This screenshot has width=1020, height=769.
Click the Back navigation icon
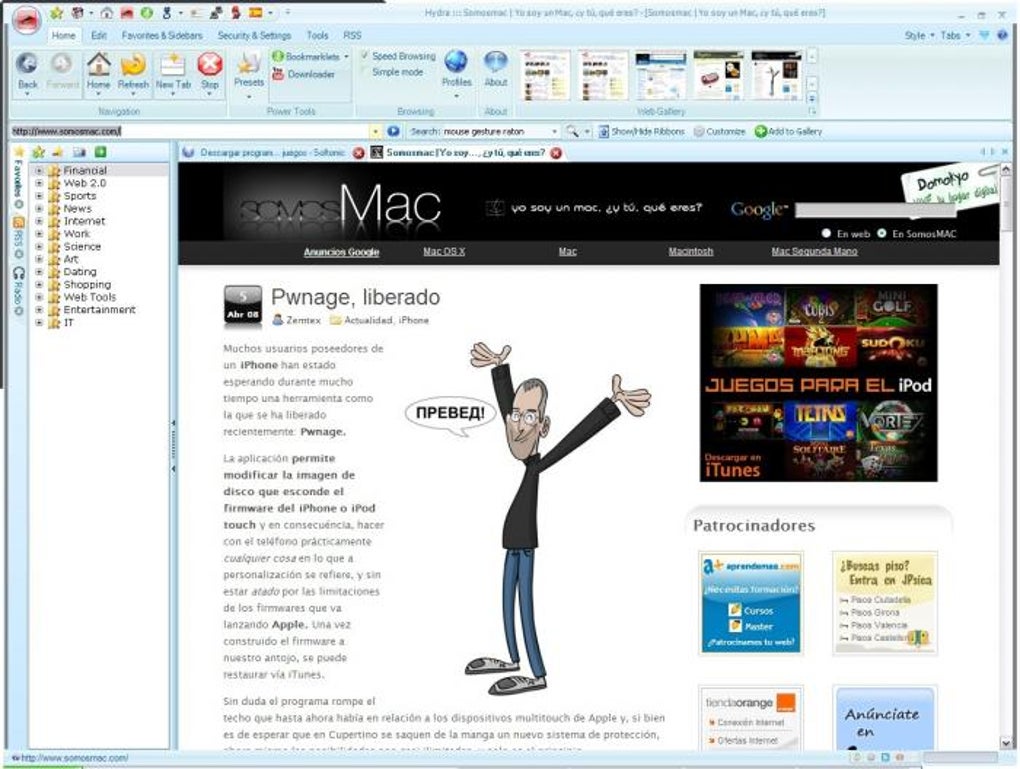point(27,64)
